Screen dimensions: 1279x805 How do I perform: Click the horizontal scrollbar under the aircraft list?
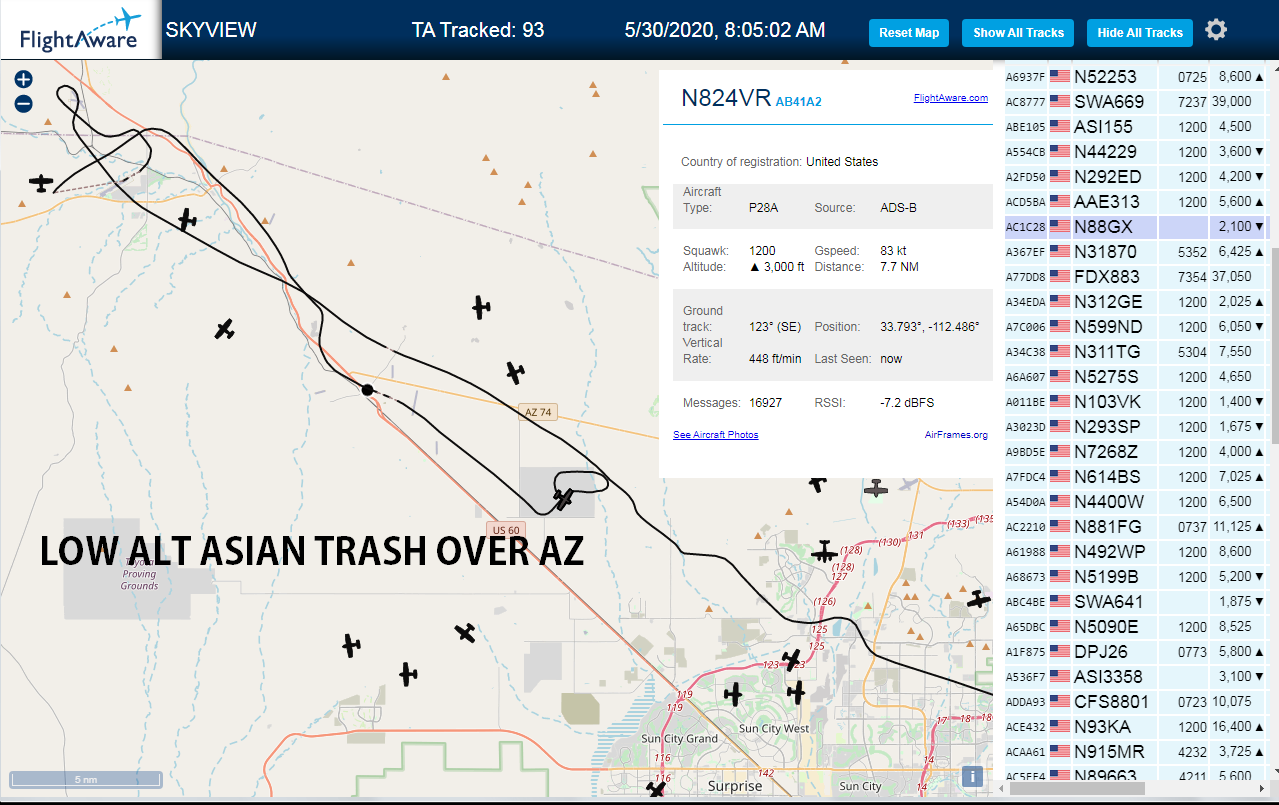coord(1075,789)
